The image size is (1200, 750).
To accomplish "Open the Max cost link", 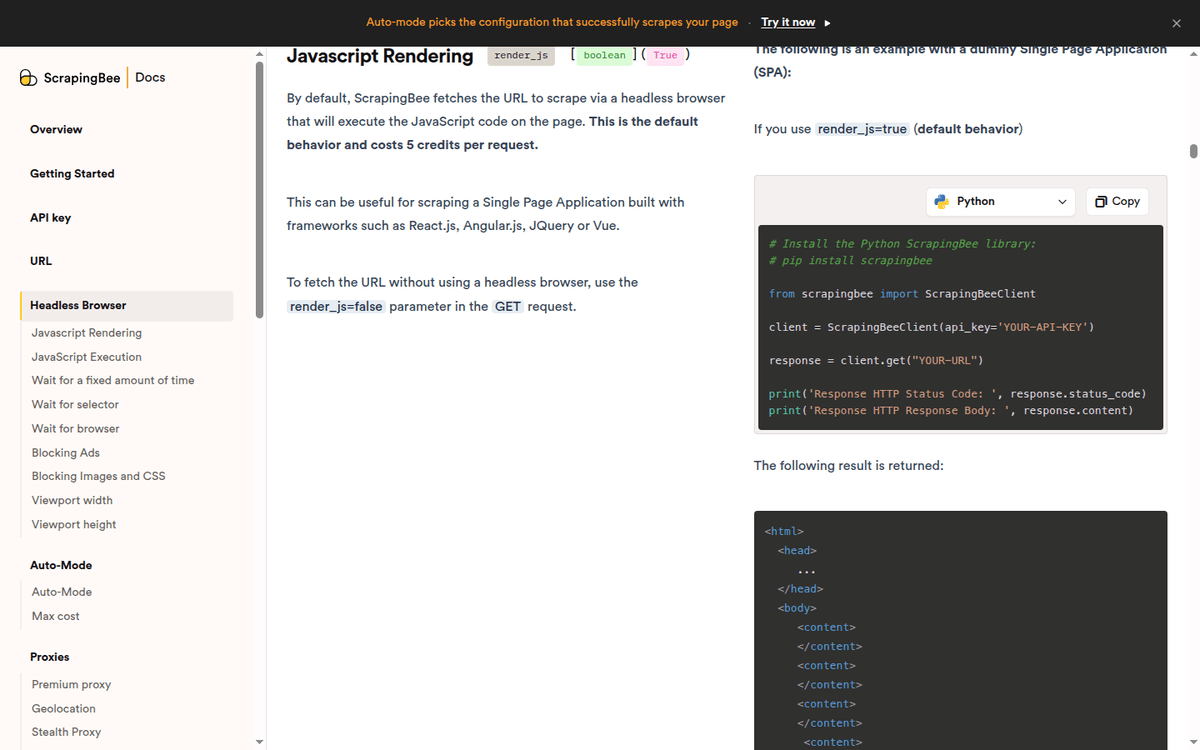I will tap(56, 616).
